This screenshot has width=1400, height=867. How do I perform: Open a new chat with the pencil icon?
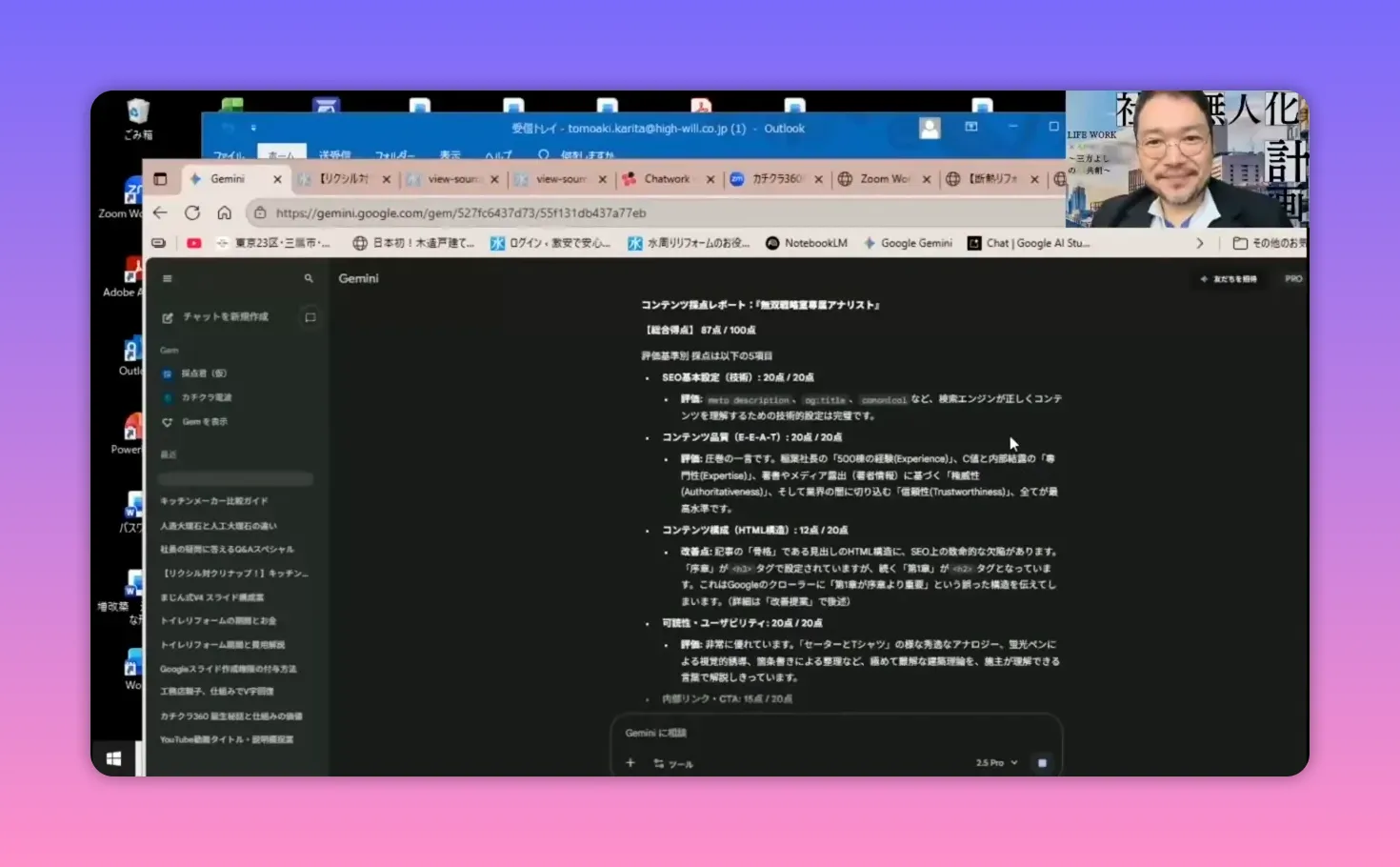pyautogui.click(x=169, y=317)
